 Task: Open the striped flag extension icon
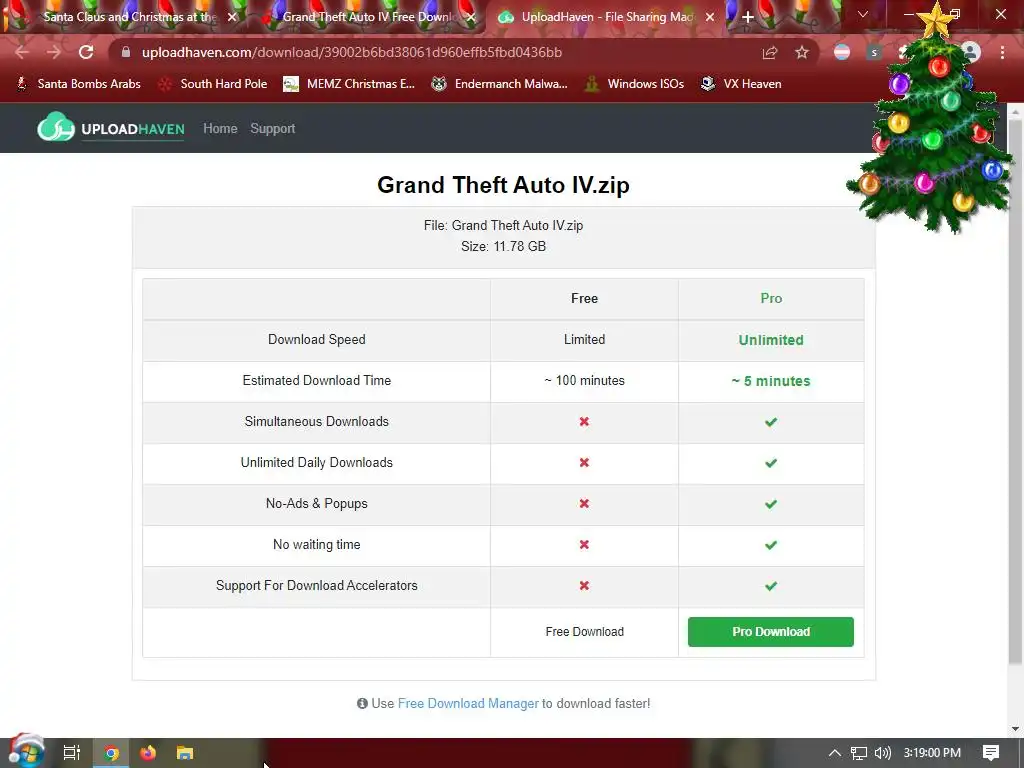pyautogui.click(x=842, y=52)
